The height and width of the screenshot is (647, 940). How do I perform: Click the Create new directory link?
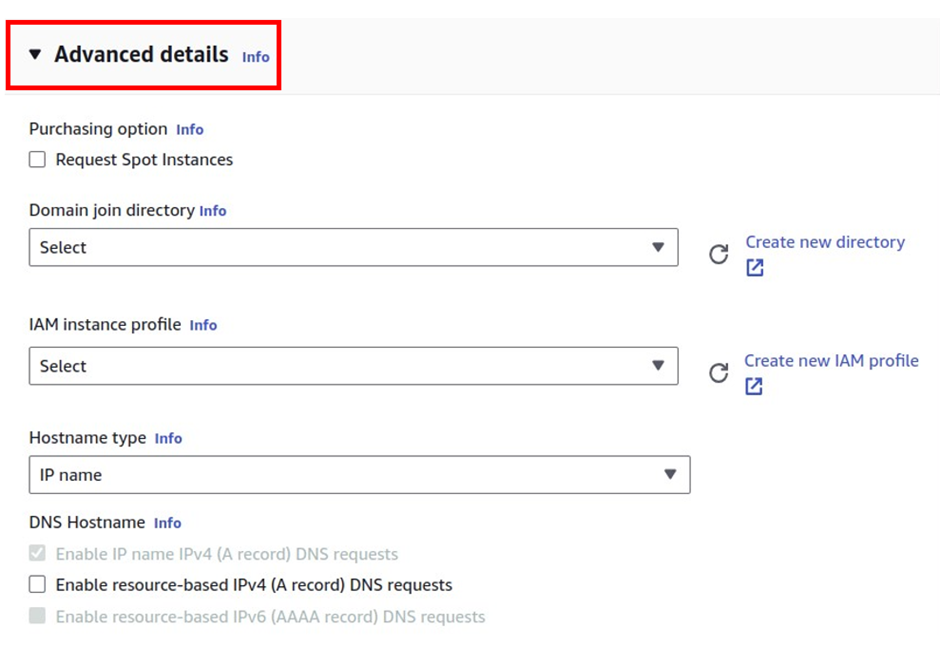point(825,242)
